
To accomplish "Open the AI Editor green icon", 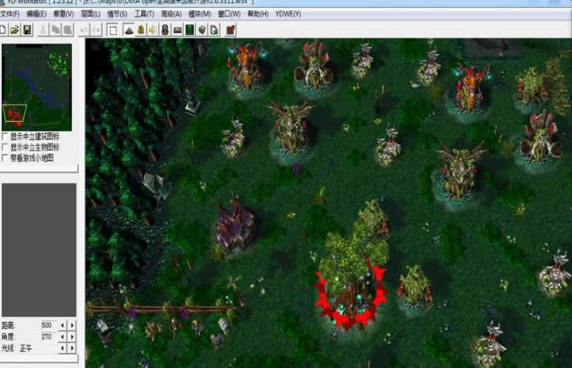I will coord(190,30).
